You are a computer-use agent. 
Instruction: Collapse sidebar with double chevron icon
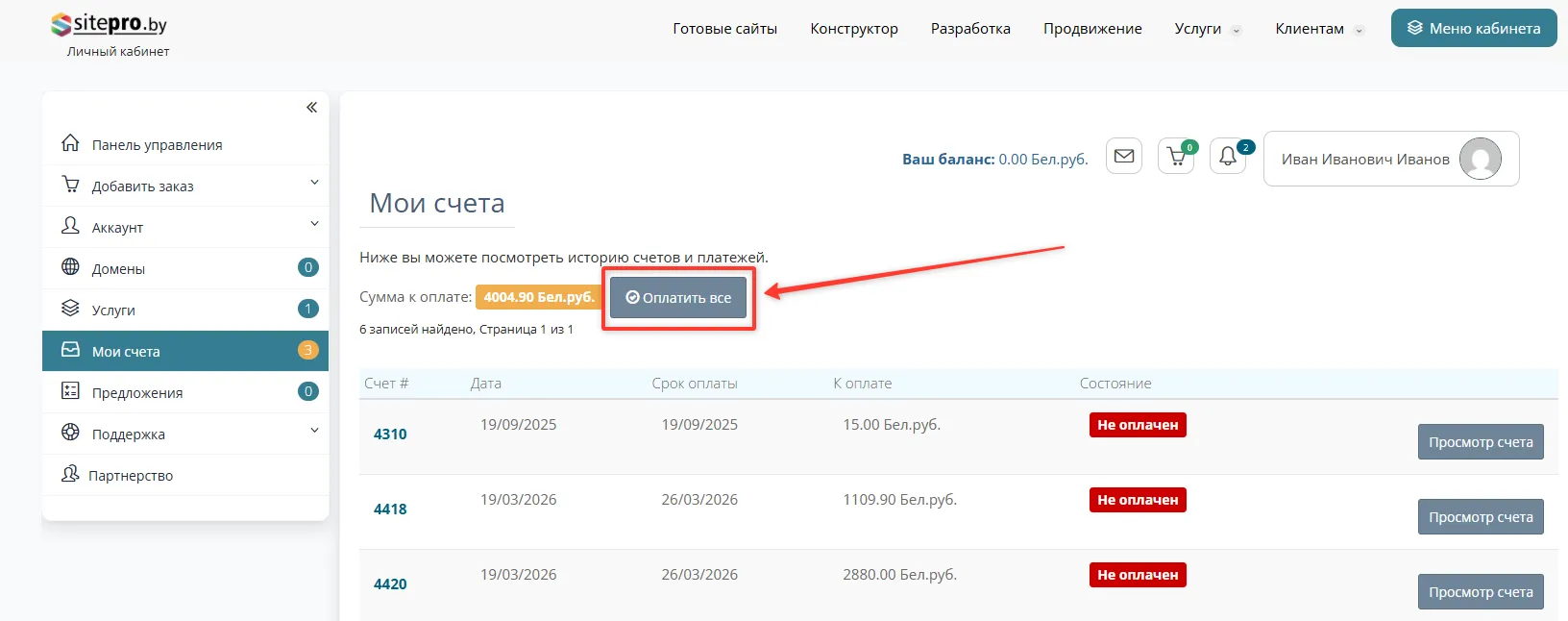point(311,108)
